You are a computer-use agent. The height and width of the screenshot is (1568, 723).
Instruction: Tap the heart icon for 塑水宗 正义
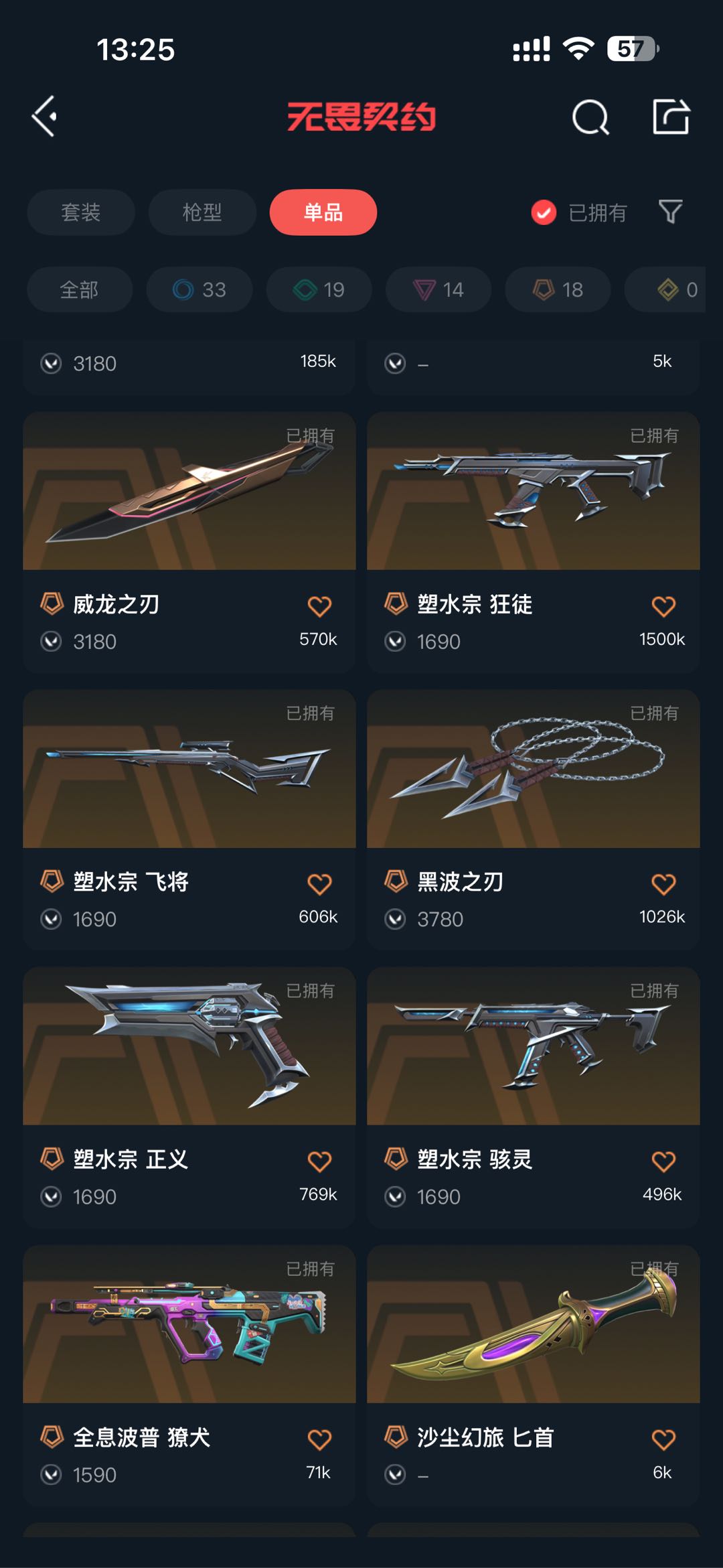(319, 1161)
